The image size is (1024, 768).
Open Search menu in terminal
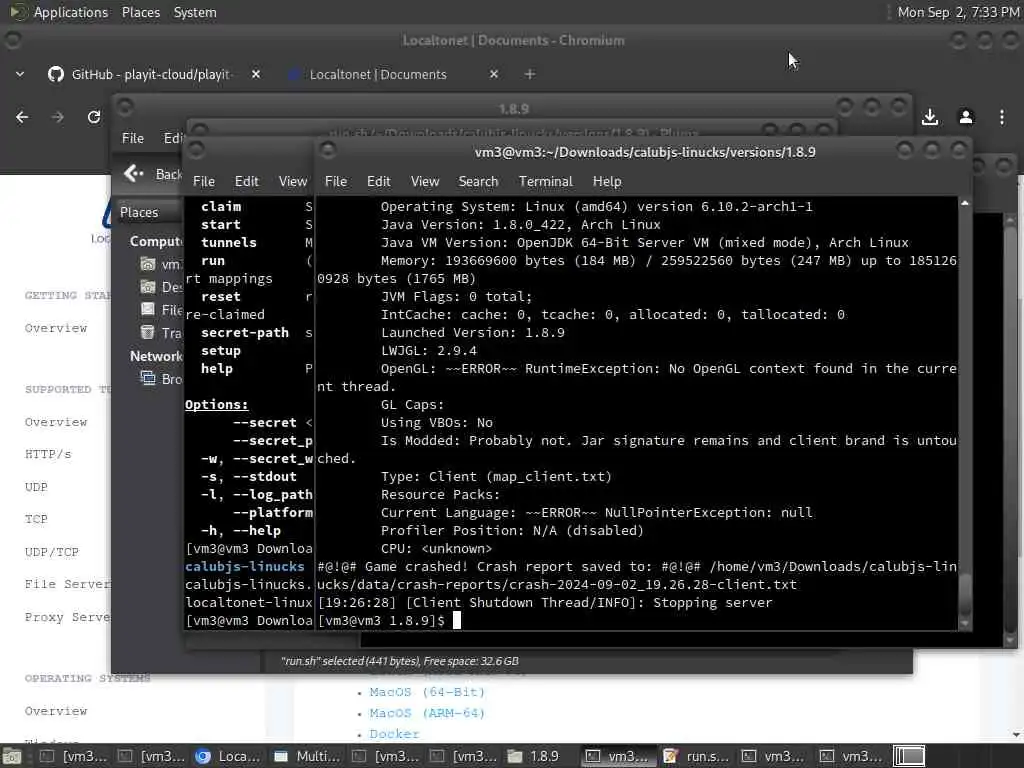478,182
